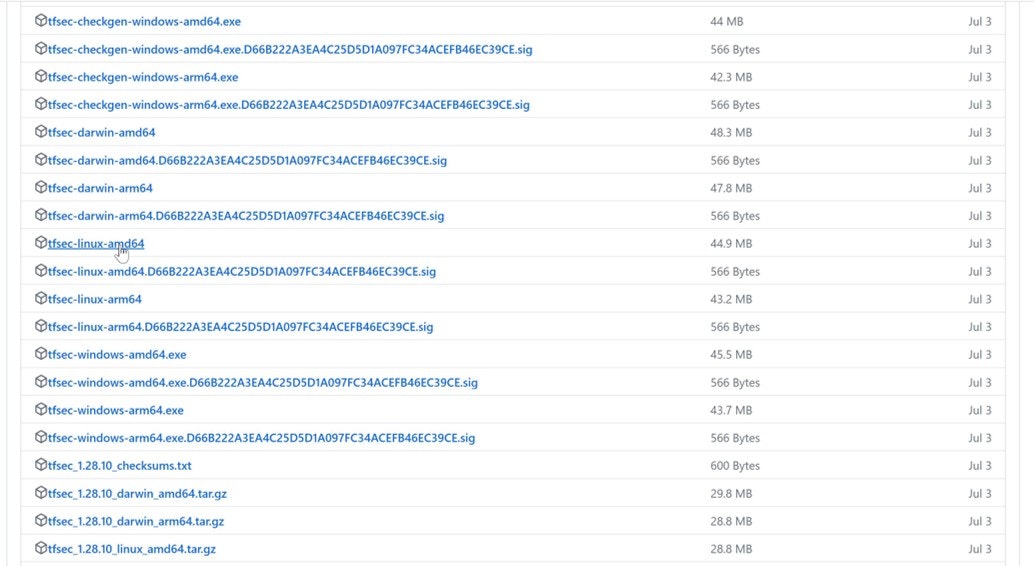
Task: Click package icon beside tfsec-checkgen-windows-arm64.exe
Action: tap(41, 76)
